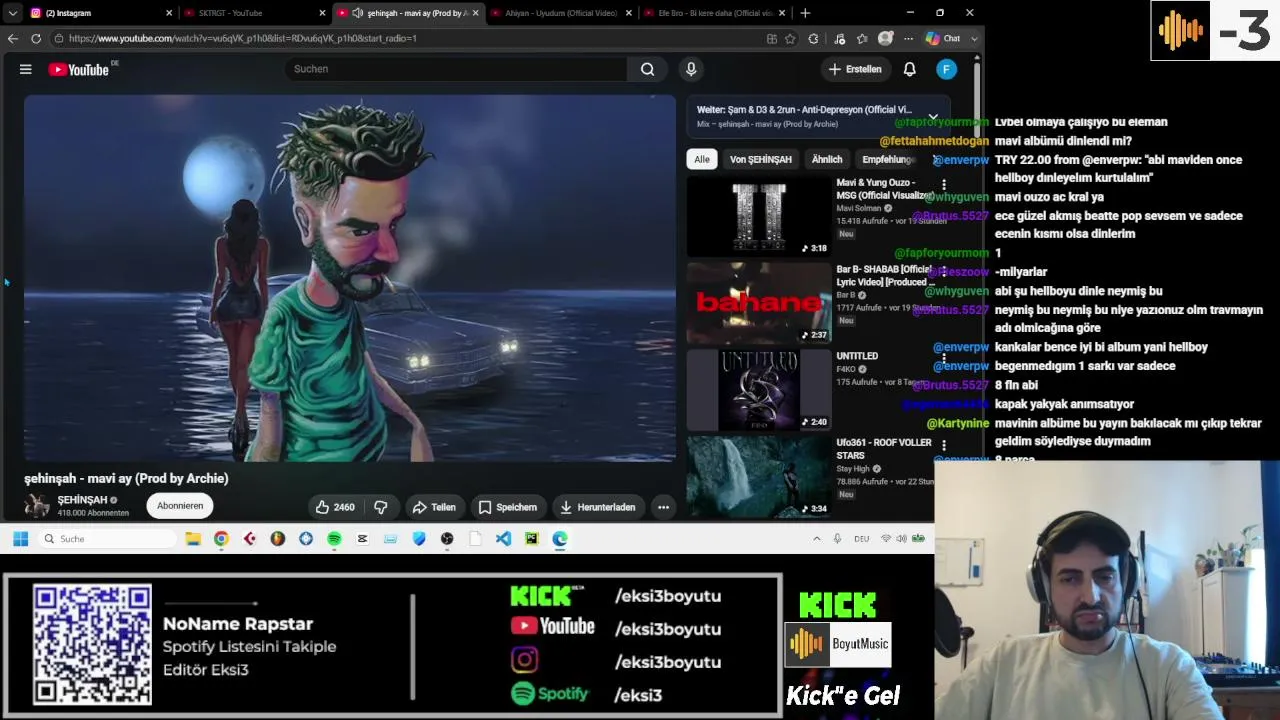
Task: Like the video with thumbs-up showing 2460
Action: [x=335, y=507]
